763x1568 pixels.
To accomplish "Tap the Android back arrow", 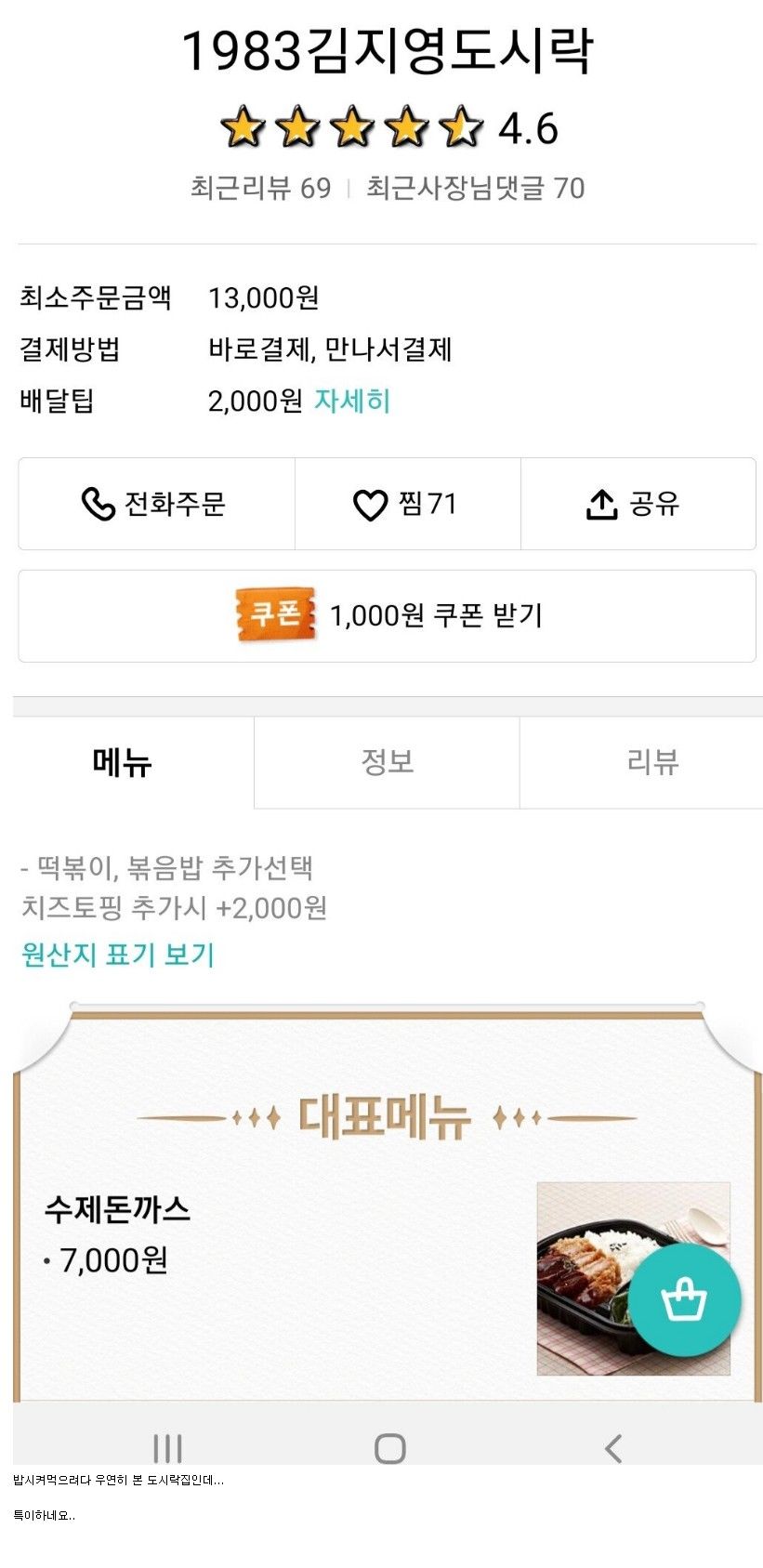I will coord(612,1448).
